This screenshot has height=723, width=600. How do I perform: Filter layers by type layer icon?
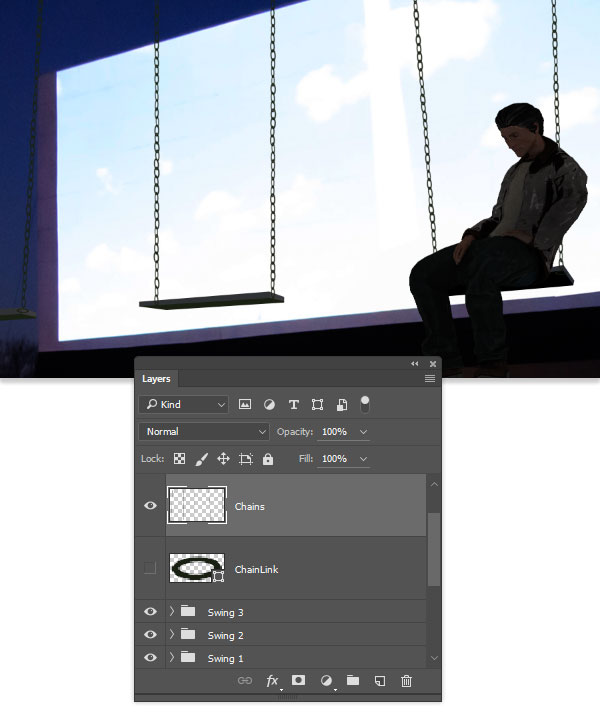point(293,404)
